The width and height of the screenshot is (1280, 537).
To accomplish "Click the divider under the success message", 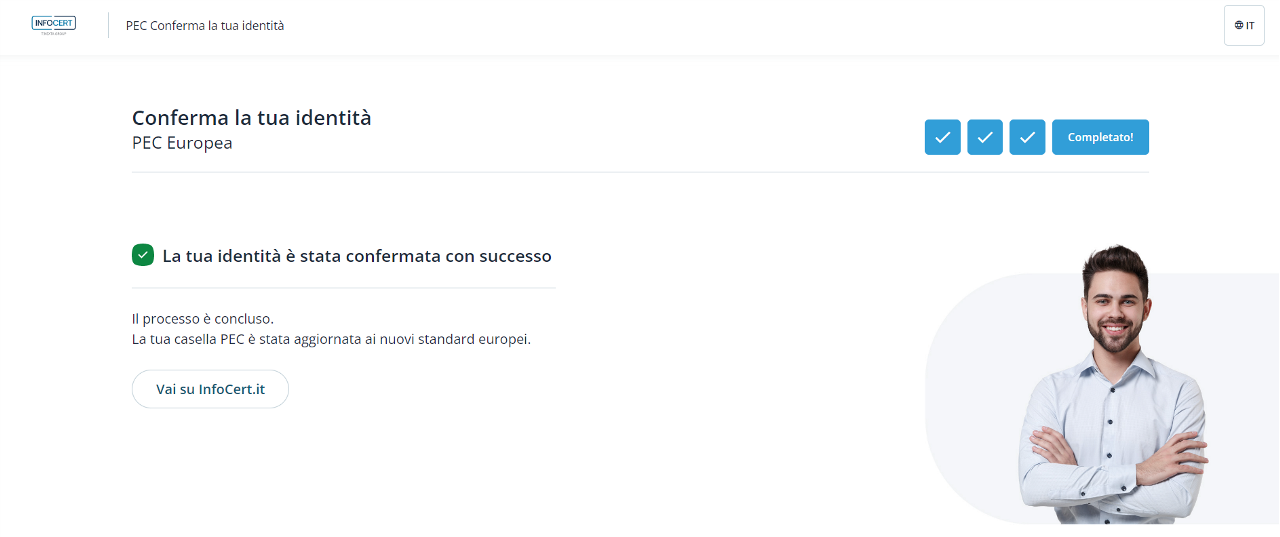I will [343, 288].
